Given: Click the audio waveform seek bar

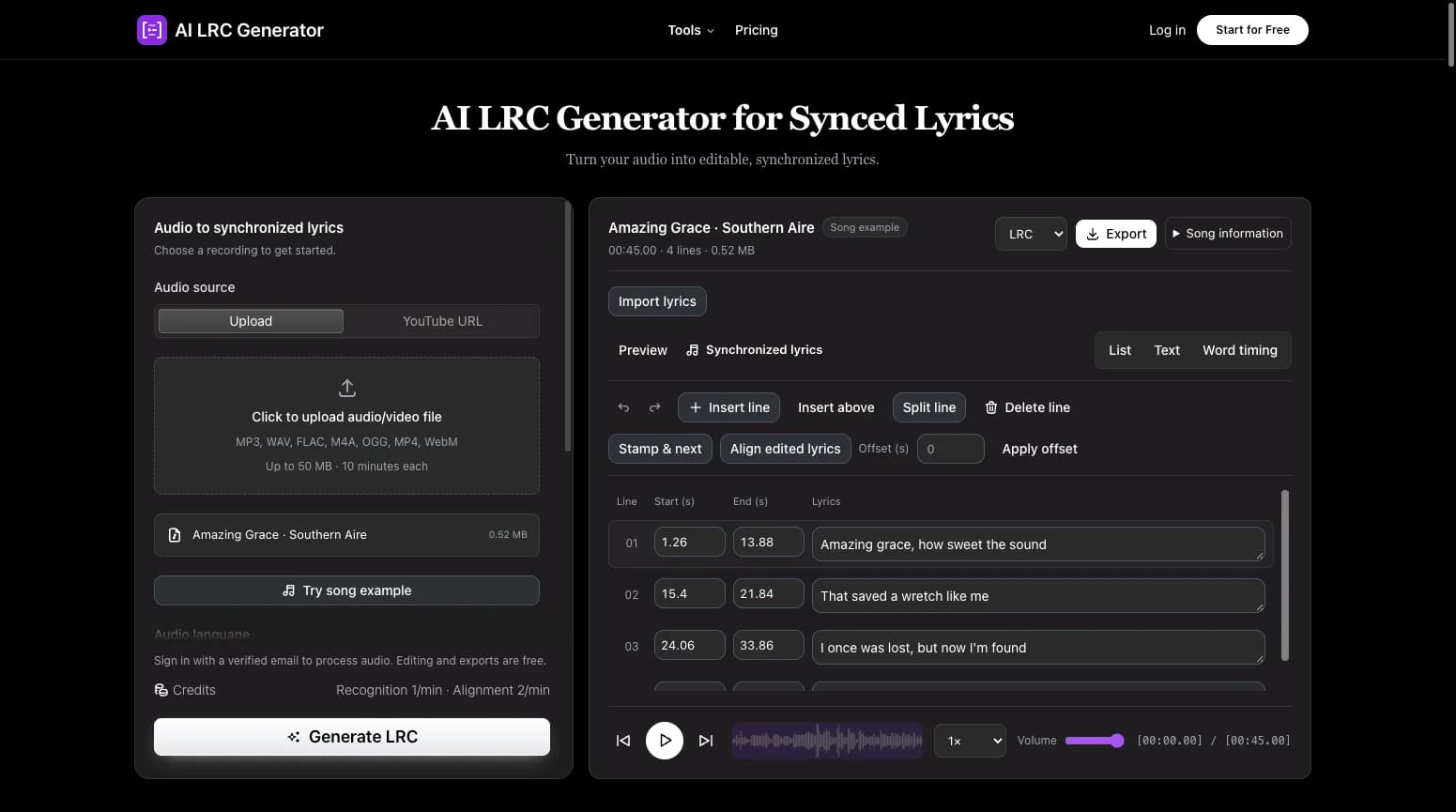Looking at the screenshot, I should [827, 741].
